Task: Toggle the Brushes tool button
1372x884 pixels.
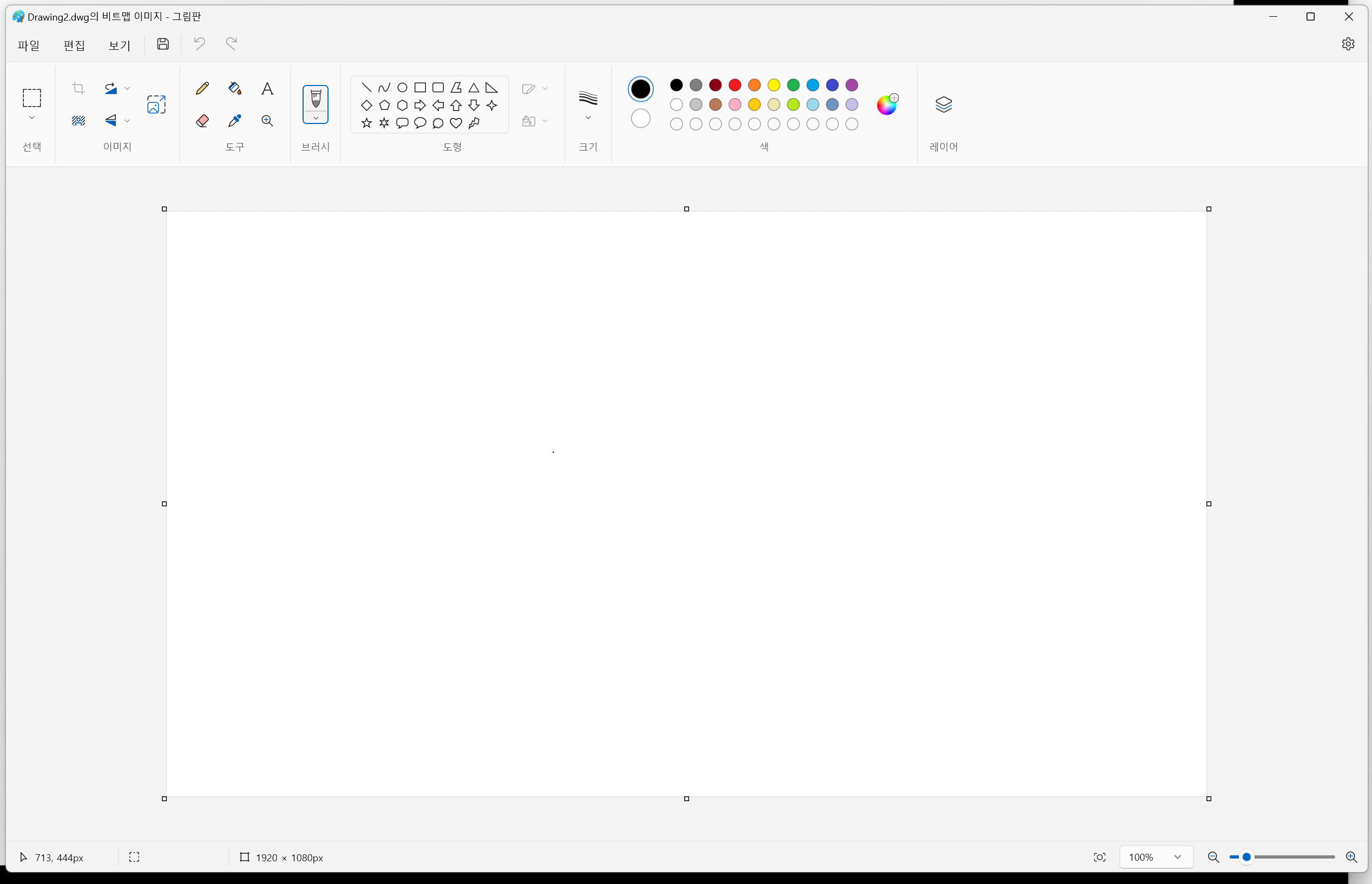Action: coord(315,97)
